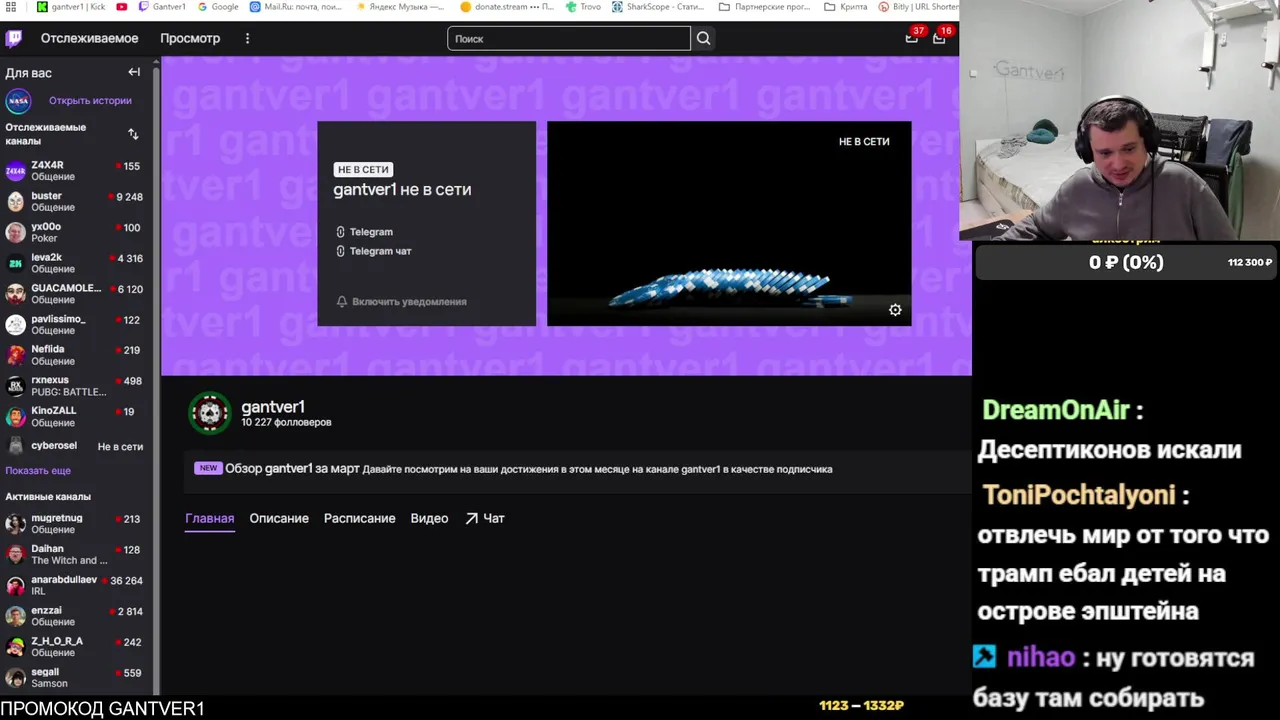1280x720 pixels.
Task: Open the three-dot more menu
Action: point(247,38)
